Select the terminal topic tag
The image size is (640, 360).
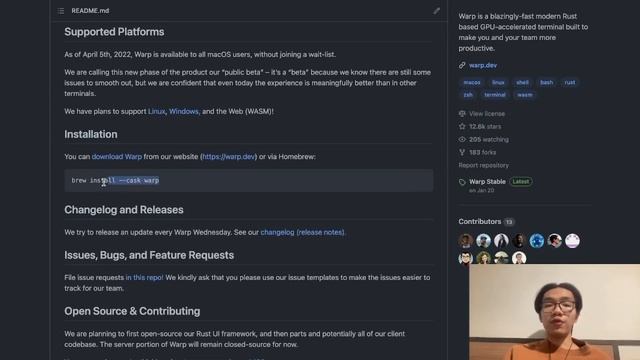(495, 95)
